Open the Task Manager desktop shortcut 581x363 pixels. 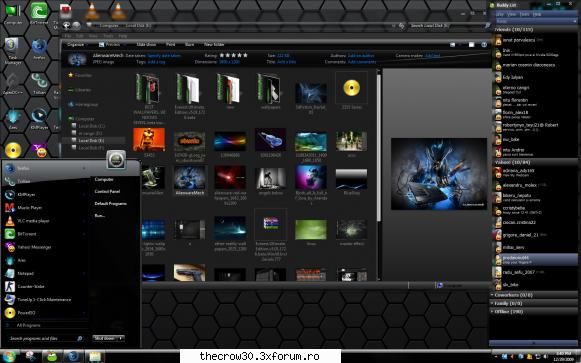(x=13, y=51)
